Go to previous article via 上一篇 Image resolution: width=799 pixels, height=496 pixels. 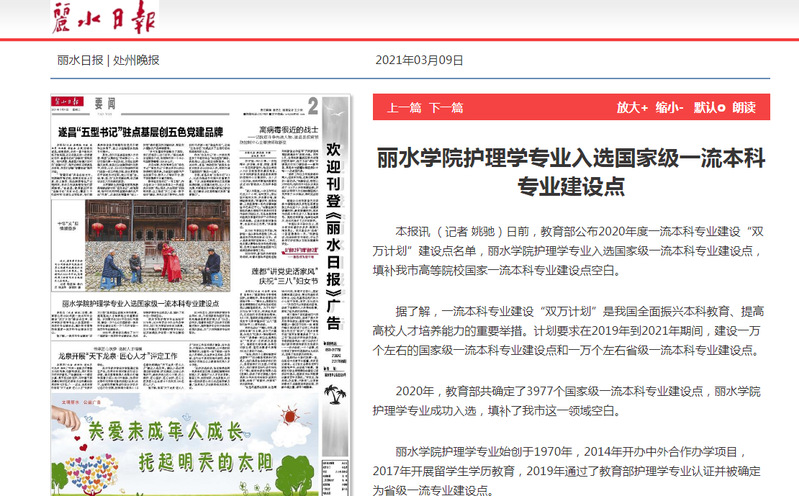(404, 108)
